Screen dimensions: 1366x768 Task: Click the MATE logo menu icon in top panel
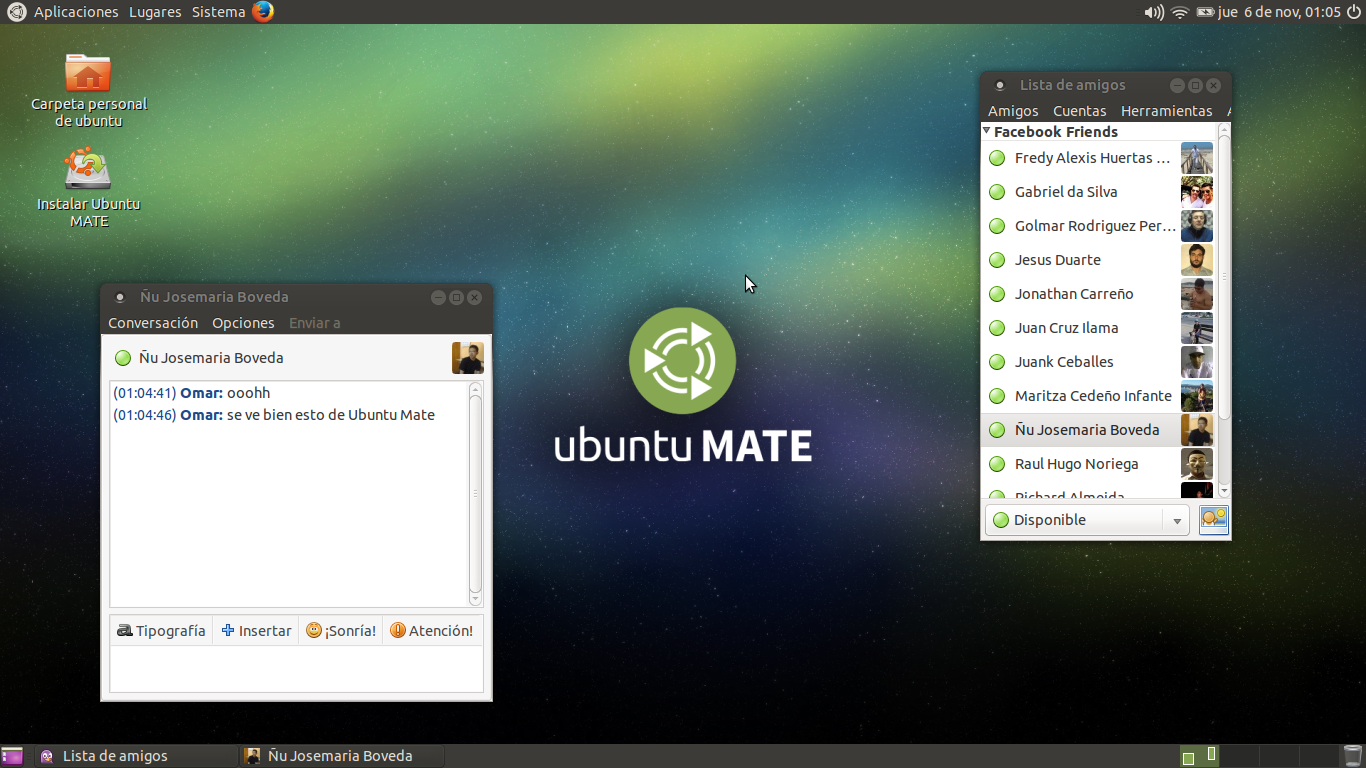pyautogui.click(x=16, y=12)
